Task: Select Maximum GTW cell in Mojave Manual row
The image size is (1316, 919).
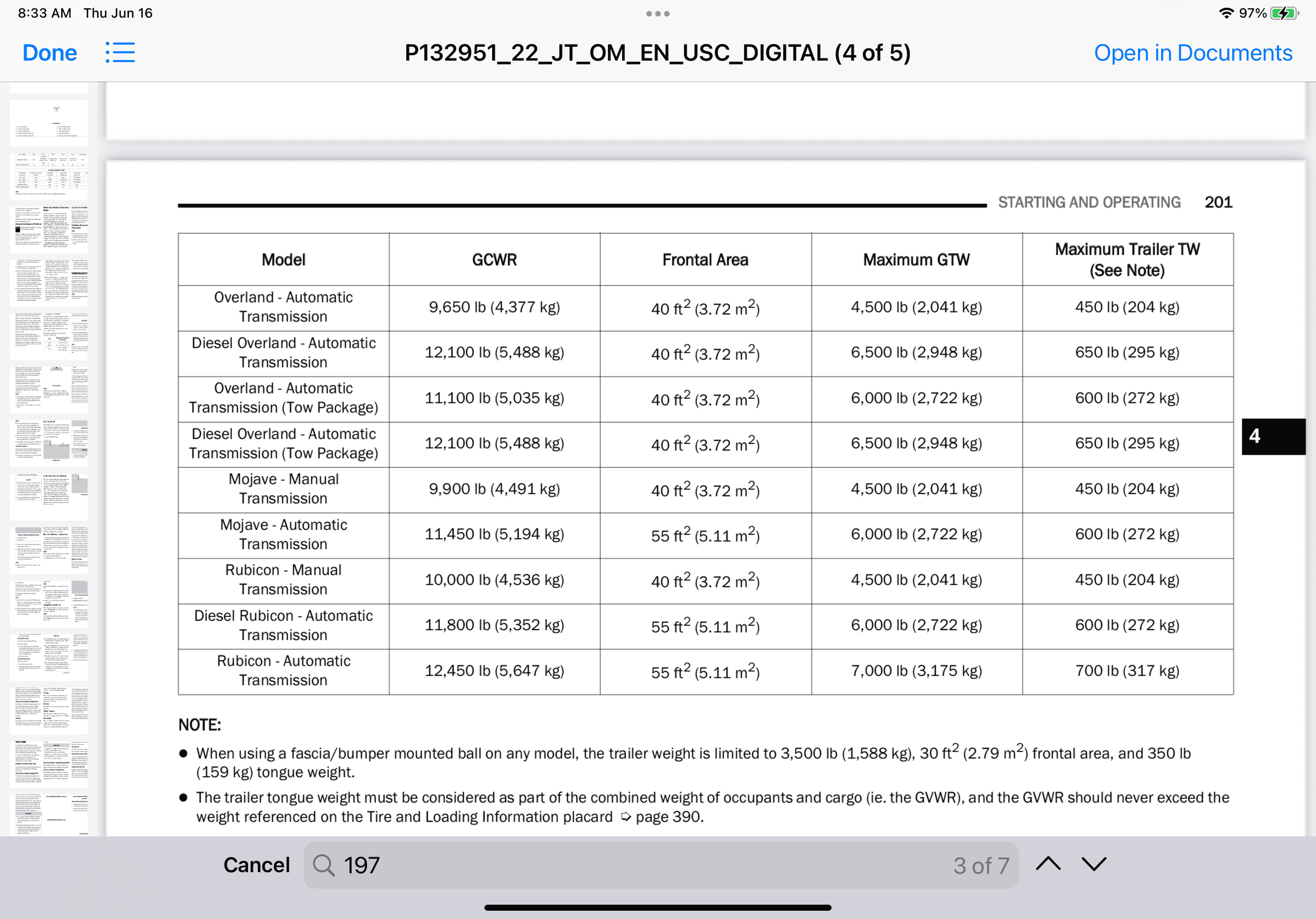Action: tap(916, 489)
